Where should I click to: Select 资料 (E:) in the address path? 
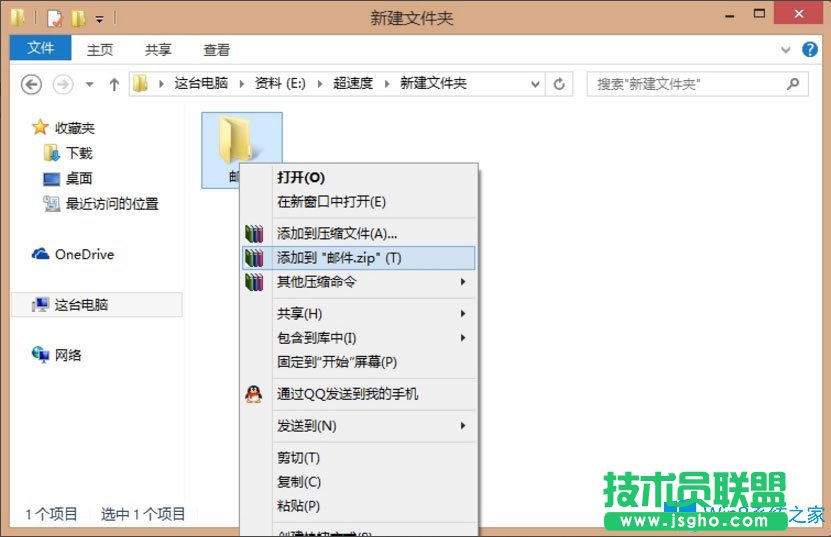click(x=280, y=83)
